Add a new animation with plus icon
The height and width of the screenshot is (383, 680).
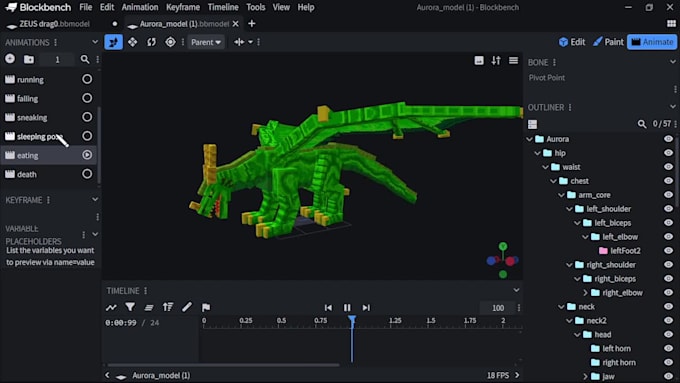(x=10, y=59)
